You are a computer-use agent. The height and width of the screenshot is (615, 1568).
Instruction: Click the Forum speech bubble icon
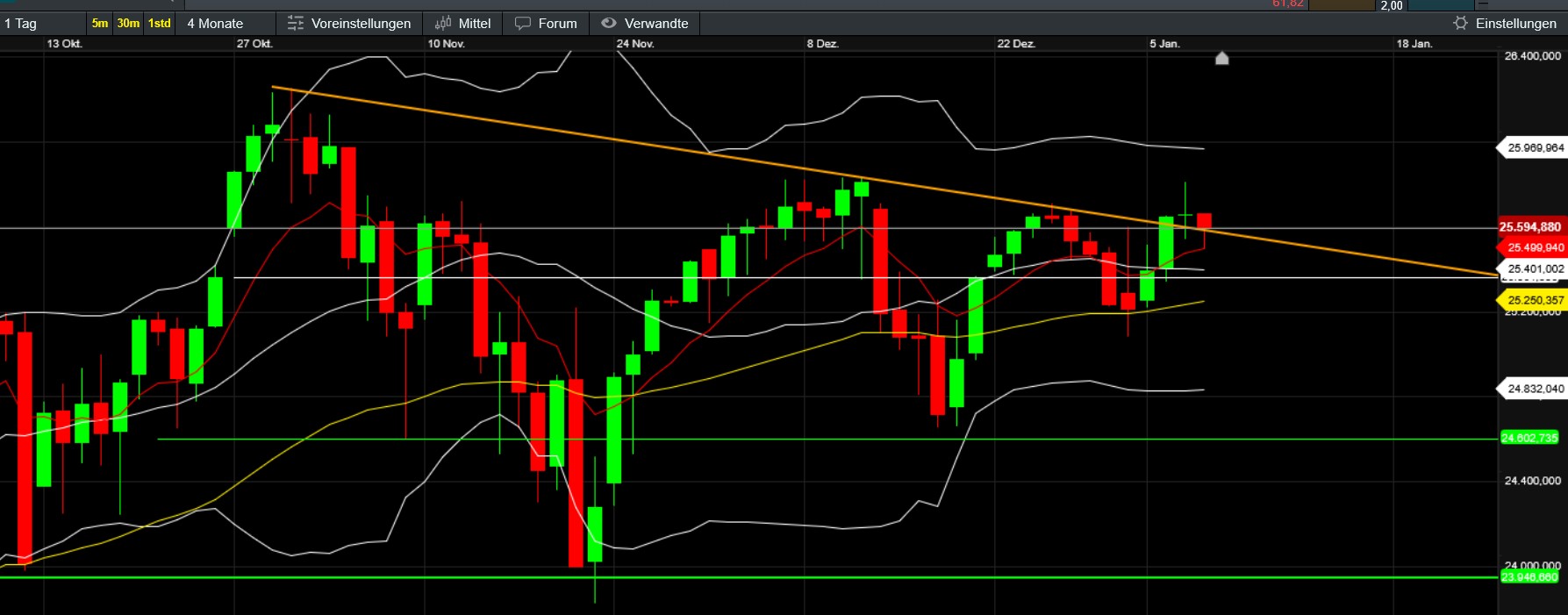(x=523, y=24)
